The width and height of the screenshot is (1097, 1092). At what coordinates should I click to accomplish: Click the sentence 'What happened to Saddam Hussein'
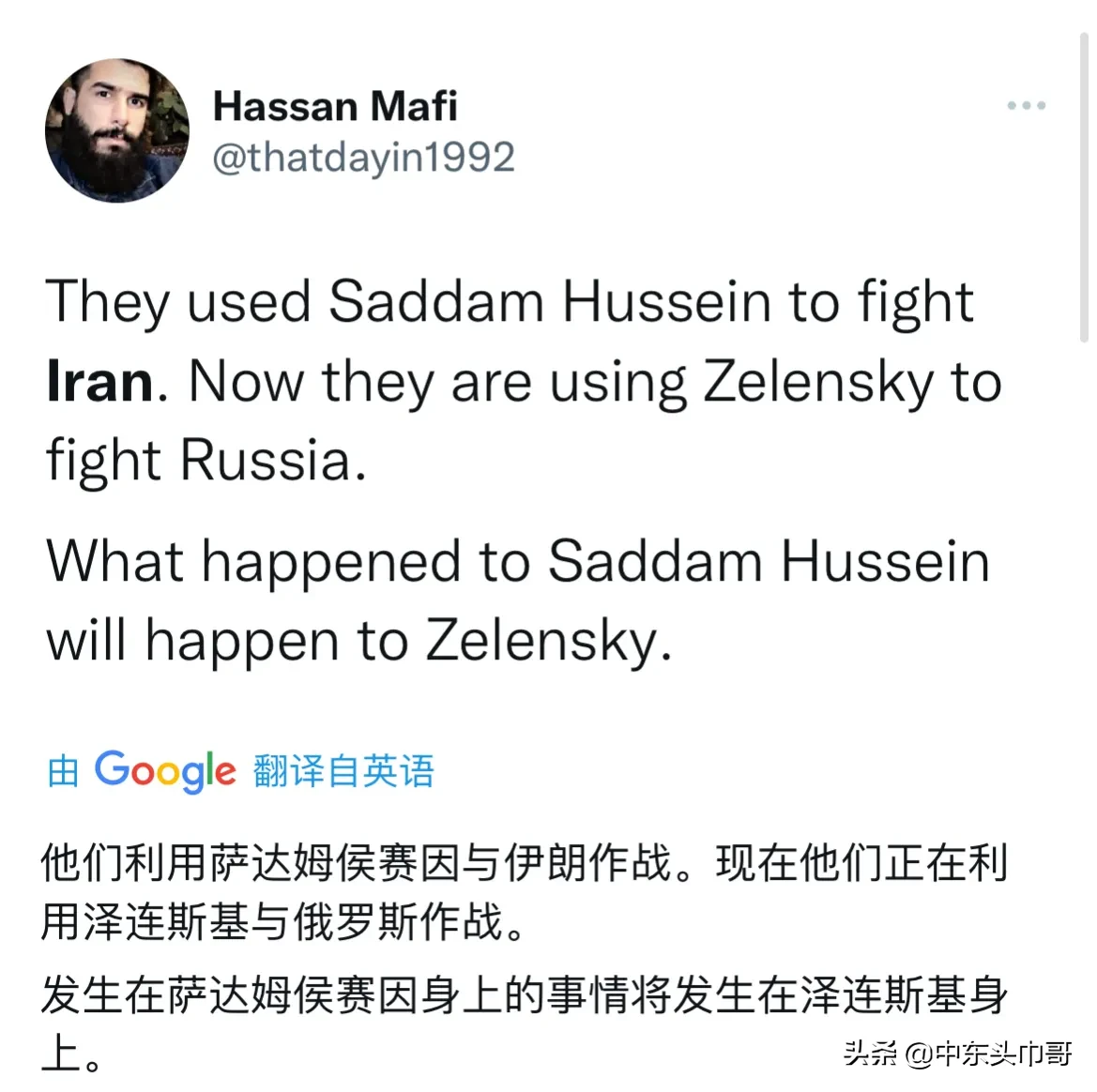[518, 563]
